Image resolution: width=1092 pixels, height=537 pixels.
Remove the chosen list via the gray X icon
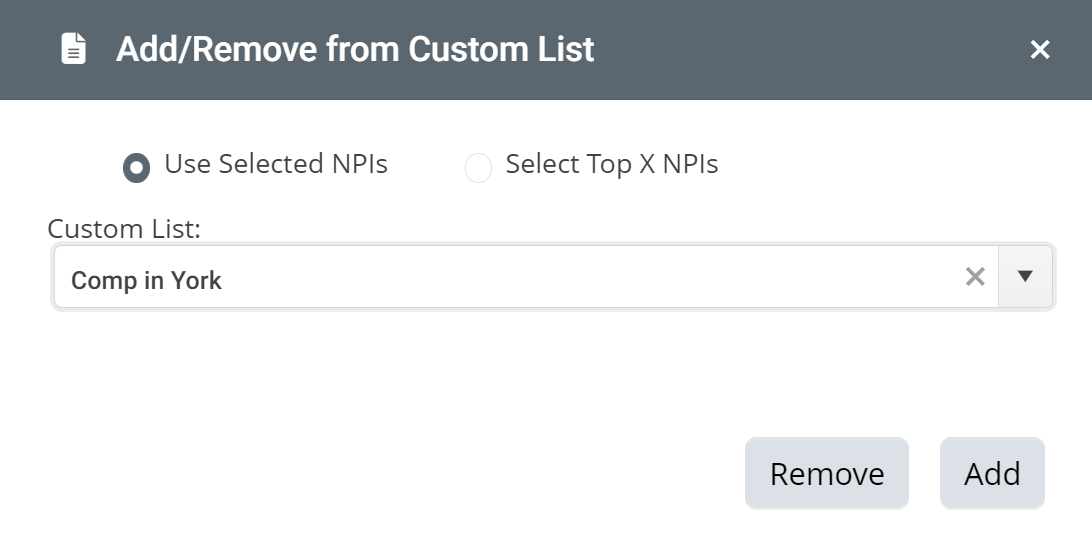975,277
